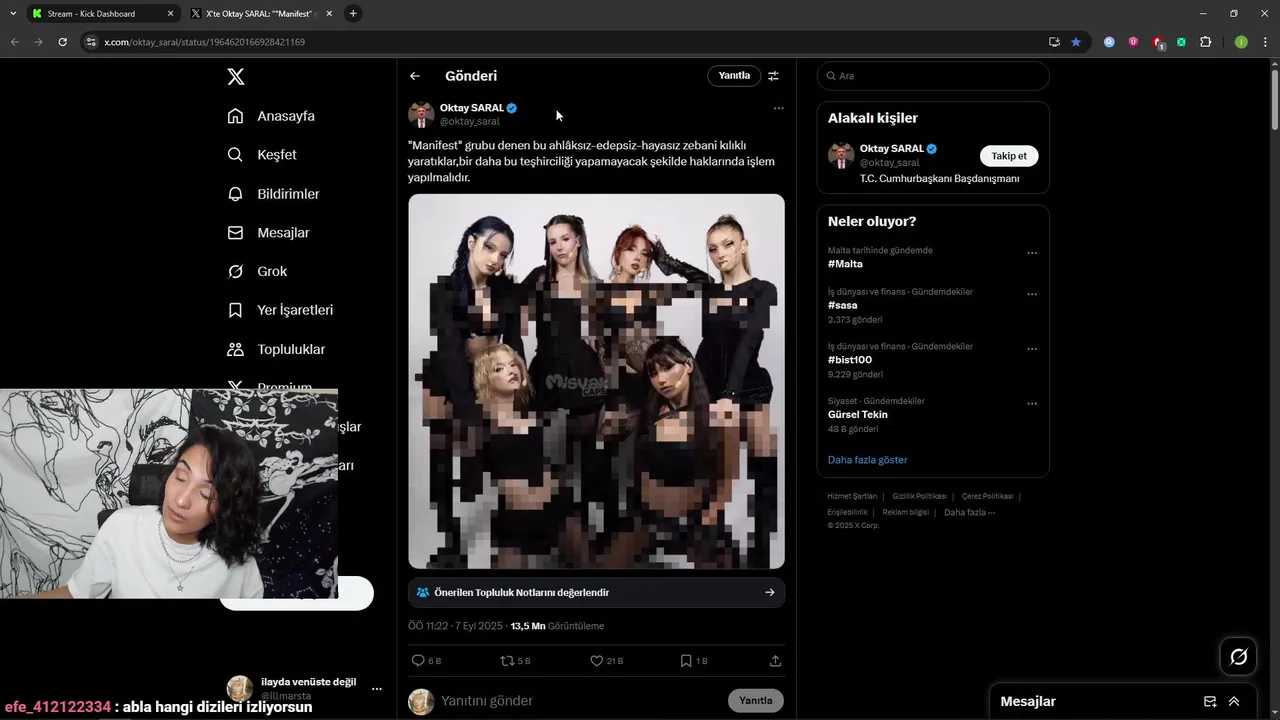This screenshot has height=720, width=1280.
Task: Open Yer İşaretleri bookmarks
Action: pyautogui.click(x=281, y=310)
